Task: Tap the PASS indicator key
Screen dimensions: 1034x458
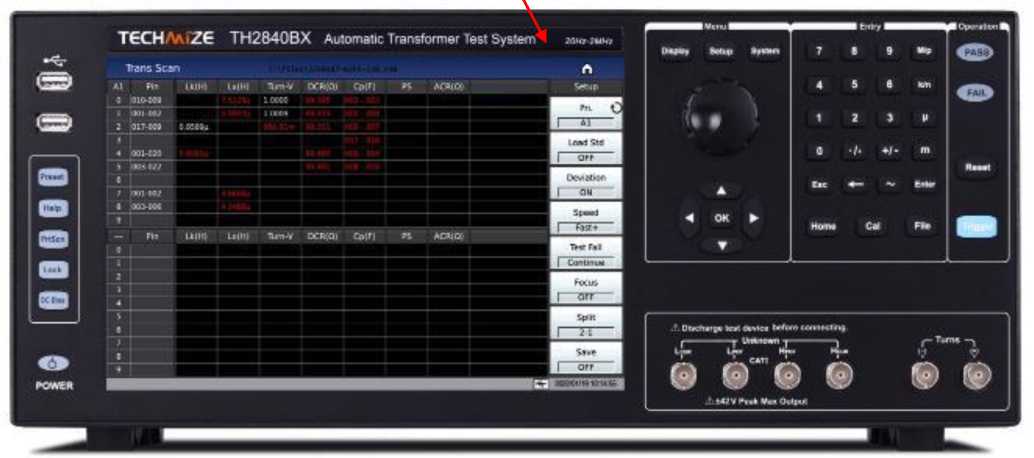Action: coord(977,53)
